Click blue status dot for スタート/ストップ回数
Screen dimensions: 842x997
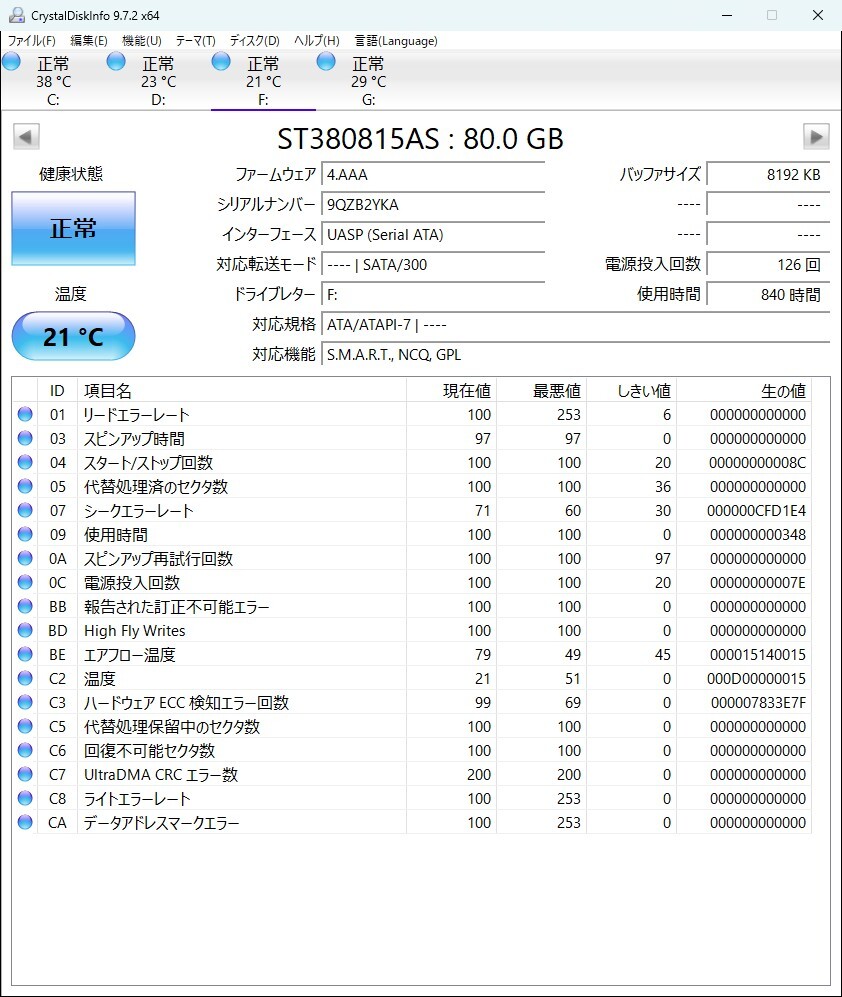click(x=25, y=462)
